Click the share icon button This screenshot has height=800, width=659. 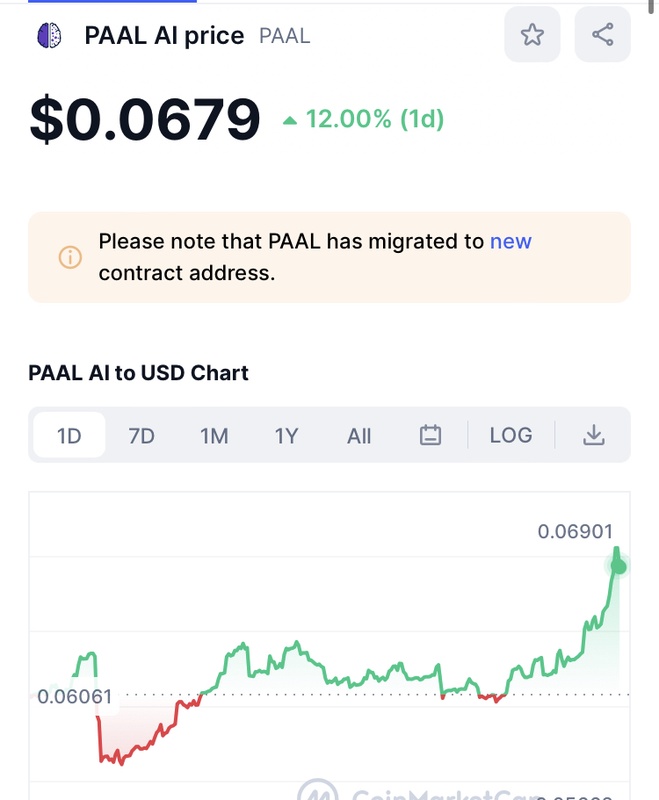[x=602, y=35]
